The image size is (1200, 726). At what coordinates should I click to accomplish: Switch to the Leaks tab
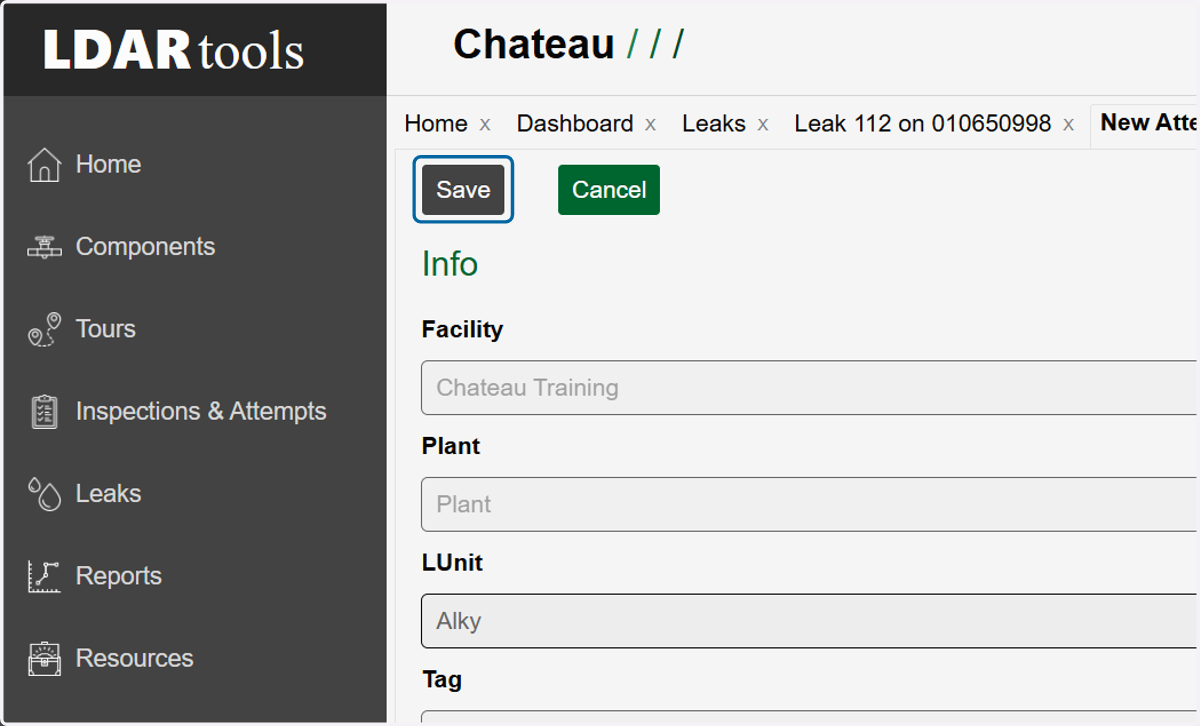click(x=714, y=124)
